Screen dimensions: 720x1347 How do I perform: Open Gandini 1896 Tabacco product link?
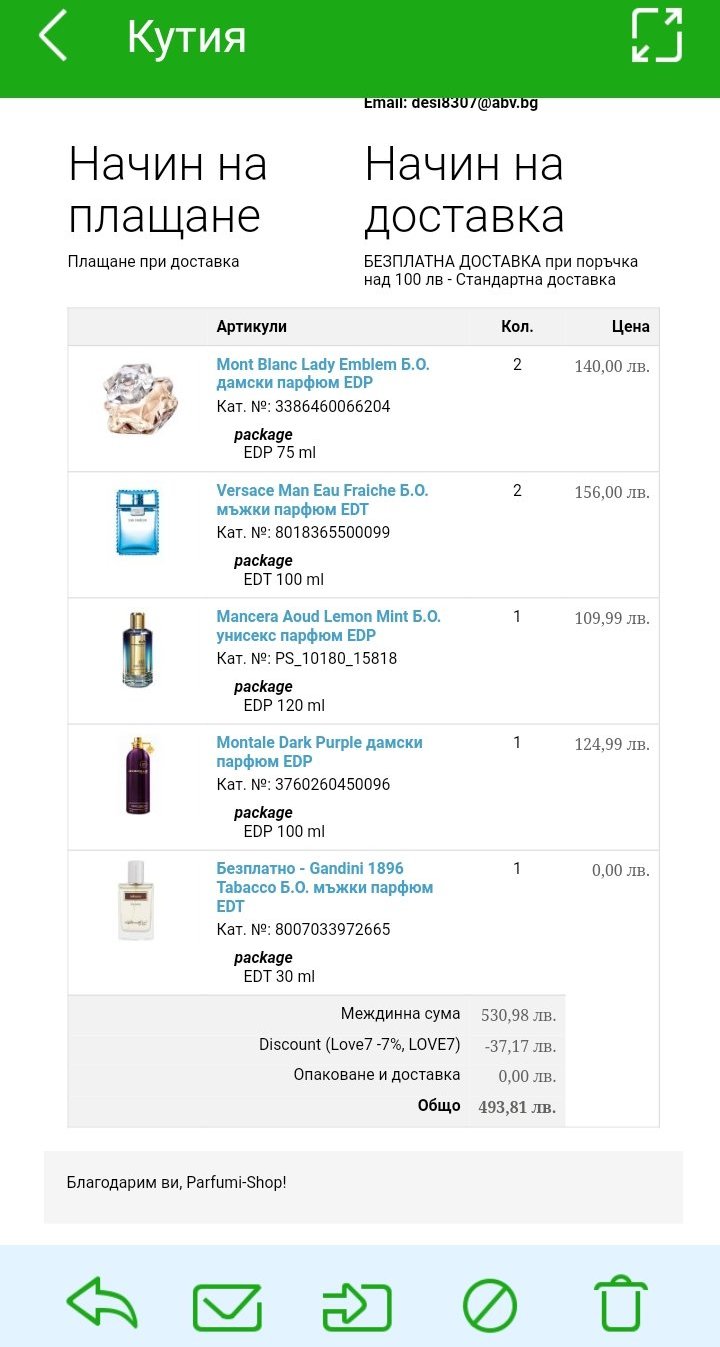pos(324,887)
